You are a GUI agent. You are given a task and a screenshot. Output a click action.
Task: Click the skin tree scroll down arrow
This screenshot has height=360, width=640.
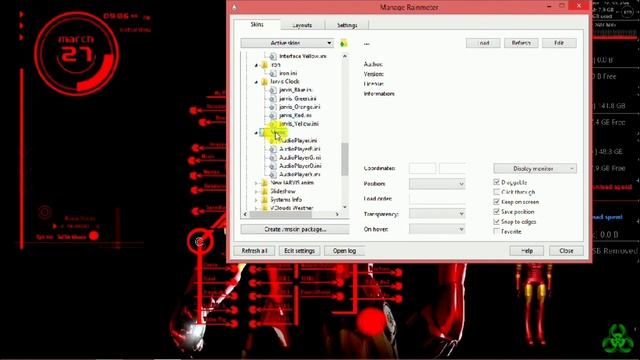(345, 207)
